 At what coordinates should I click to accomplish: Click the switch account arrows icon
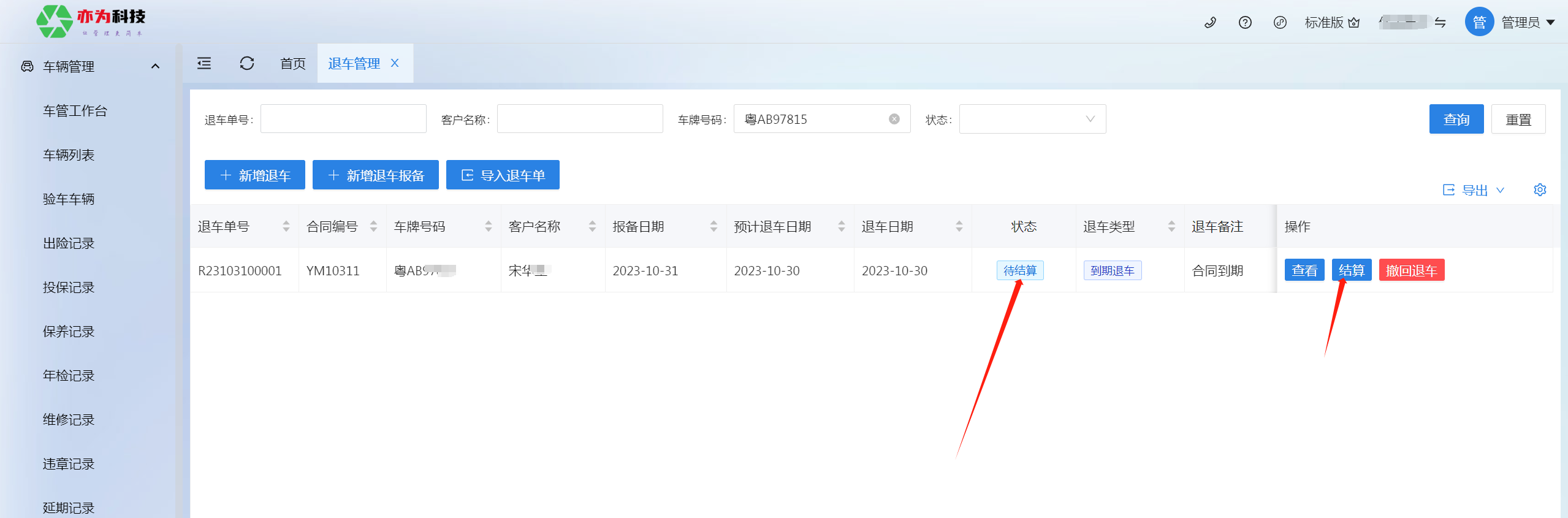coord(1440,23)
